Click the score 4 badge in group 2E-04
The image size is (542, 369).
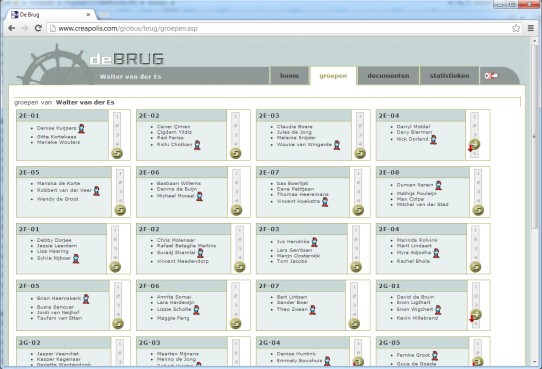coord(475,144)
